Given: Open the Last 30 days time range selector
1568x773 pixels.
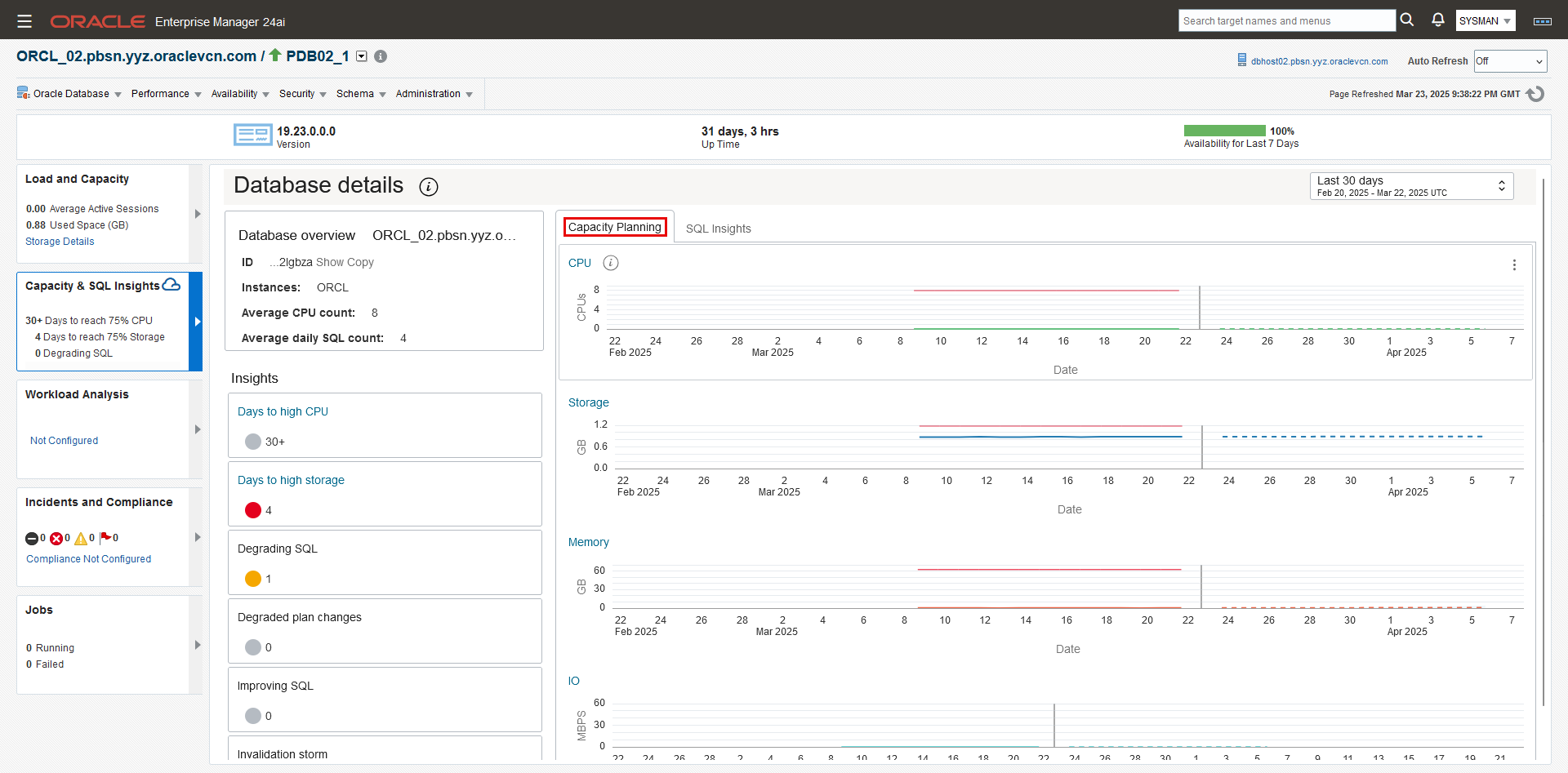Looking at the screenshot, I should coord(1410,185).
